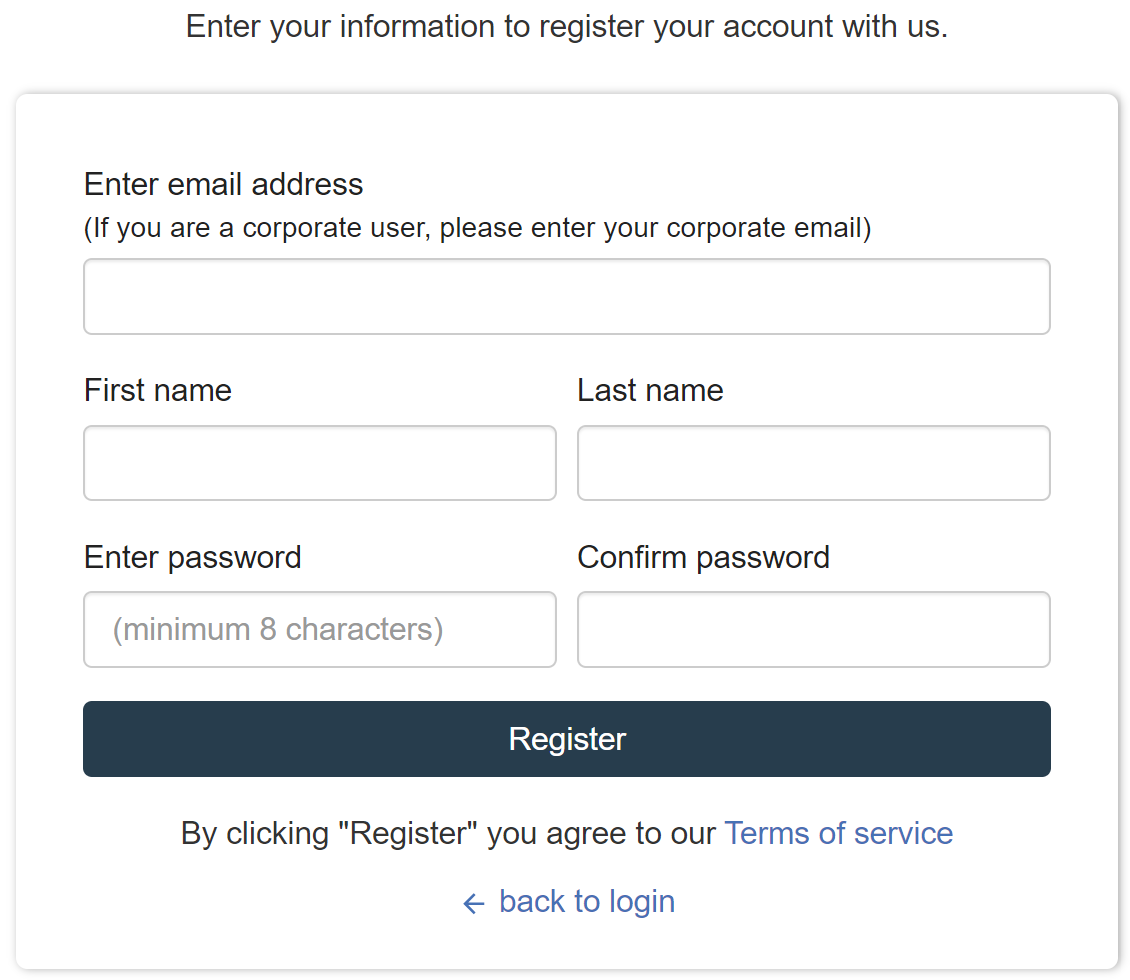Click the 'By clicking Register you agree' text
Image resolution: width=1130 pixels, height=980 pixels.
(448, 833)
